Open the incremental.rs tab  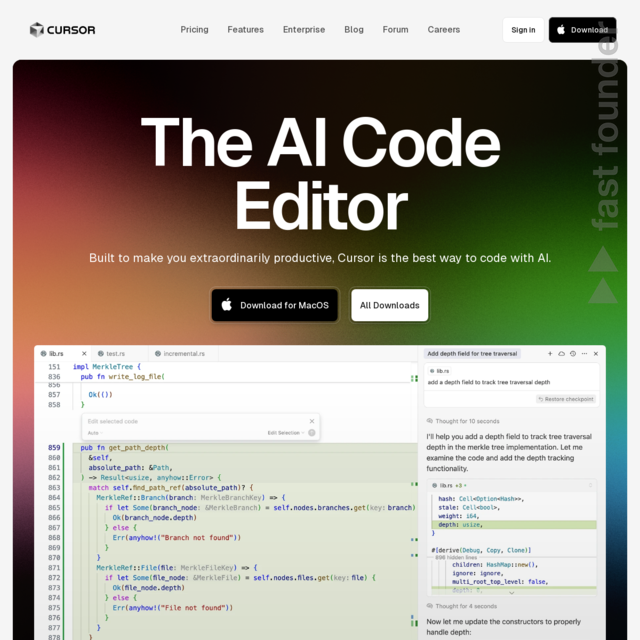point(184,353)
